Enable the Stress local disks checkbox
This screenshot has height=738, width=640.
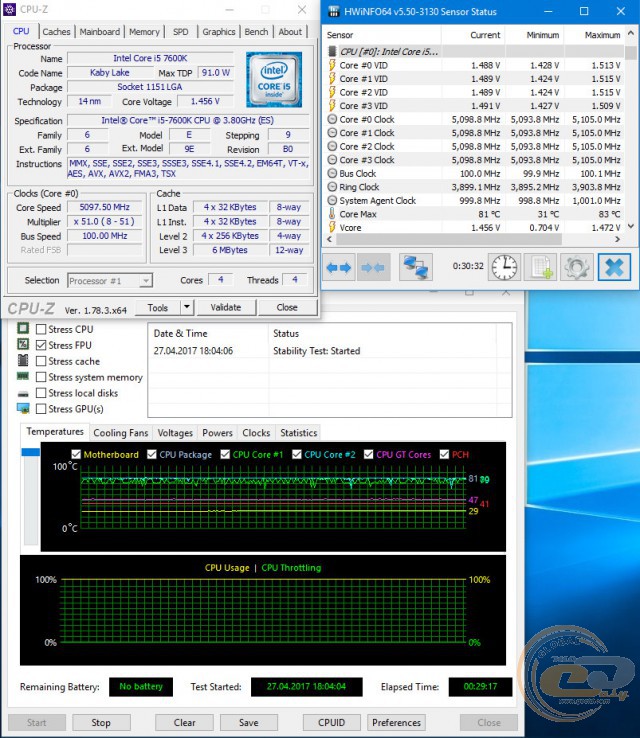click(41, 393)
